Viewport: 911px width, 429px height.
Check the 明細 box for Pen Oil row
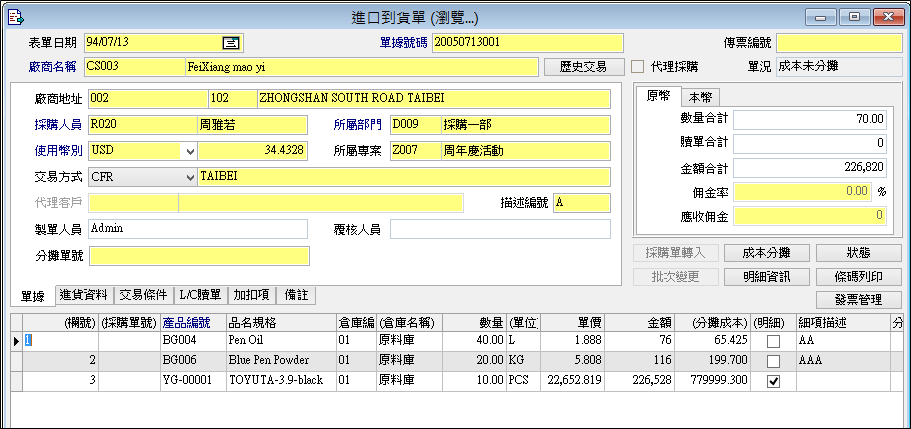[x=772, y=342]
